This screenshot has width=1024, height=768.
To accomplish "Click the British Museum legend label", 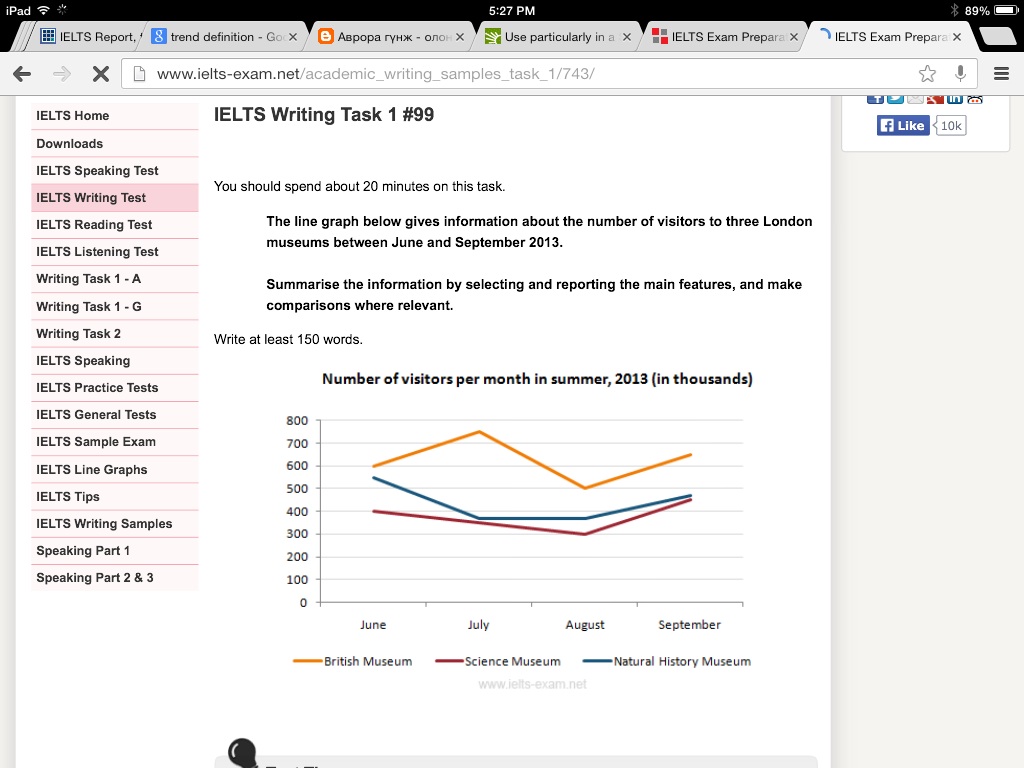I will click(368, 662).
